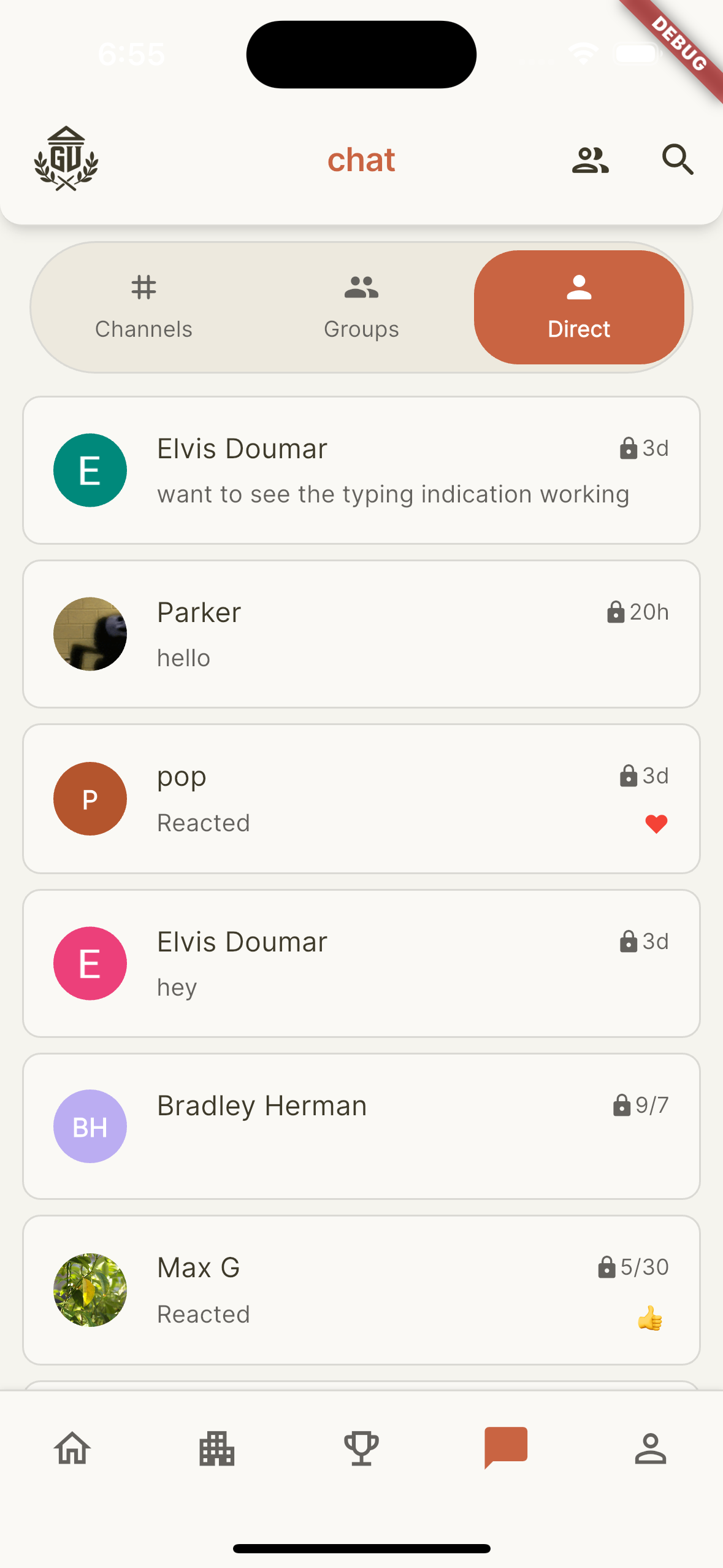The width and height of the screenshot is (723, 1568).
Task: Open the trophy icon in bottom bar
Action: click(x=361, y=1448)
